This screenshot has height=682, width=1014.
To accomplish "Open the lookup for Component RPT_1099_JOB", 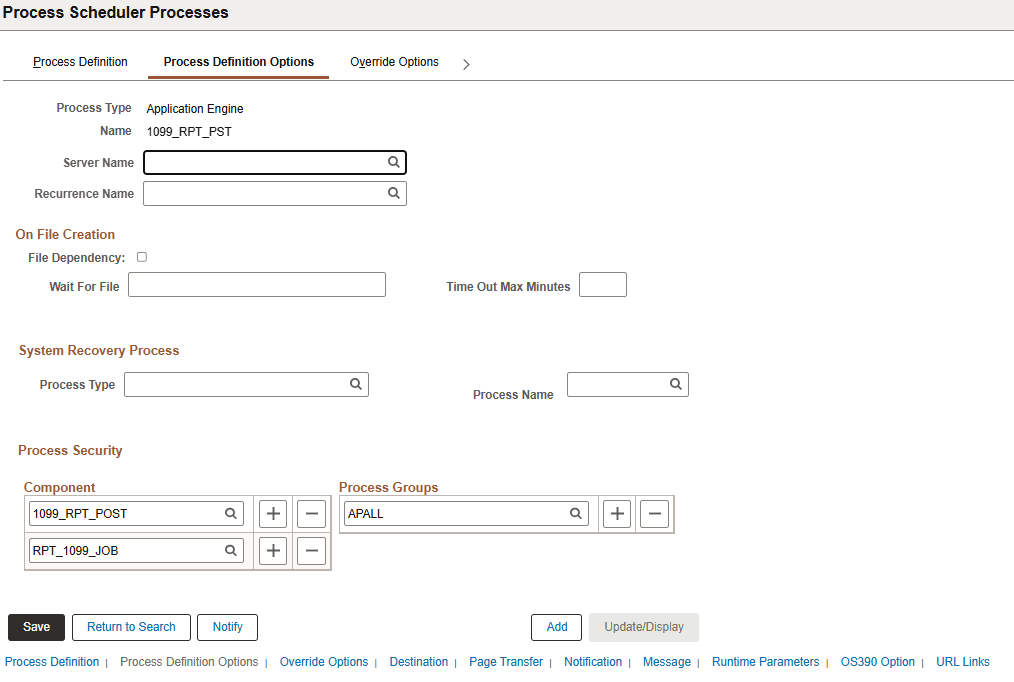I will (x=232, y=550).
